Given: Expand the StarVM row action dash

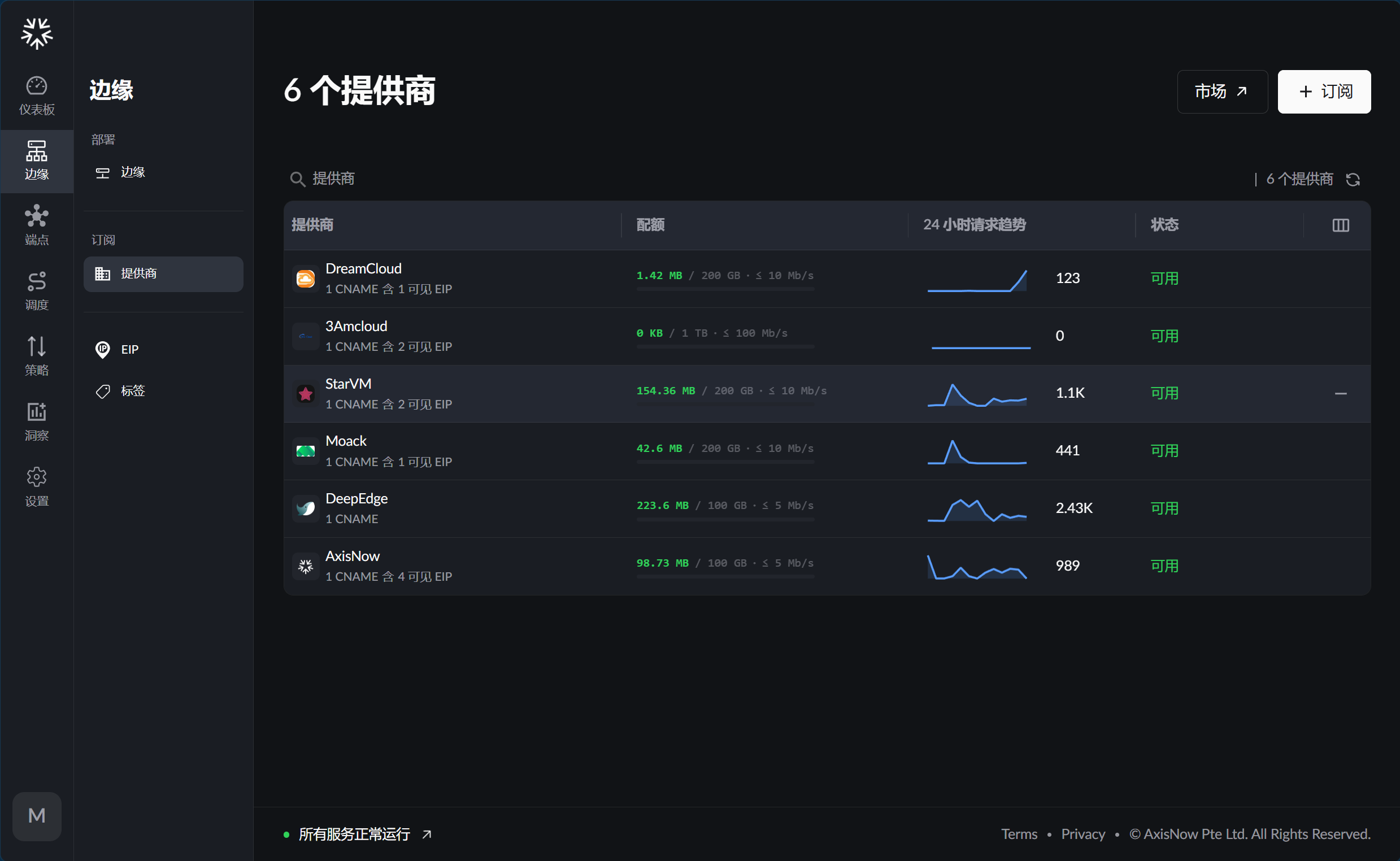Looking at the screenshot, I should [1340, 393].
